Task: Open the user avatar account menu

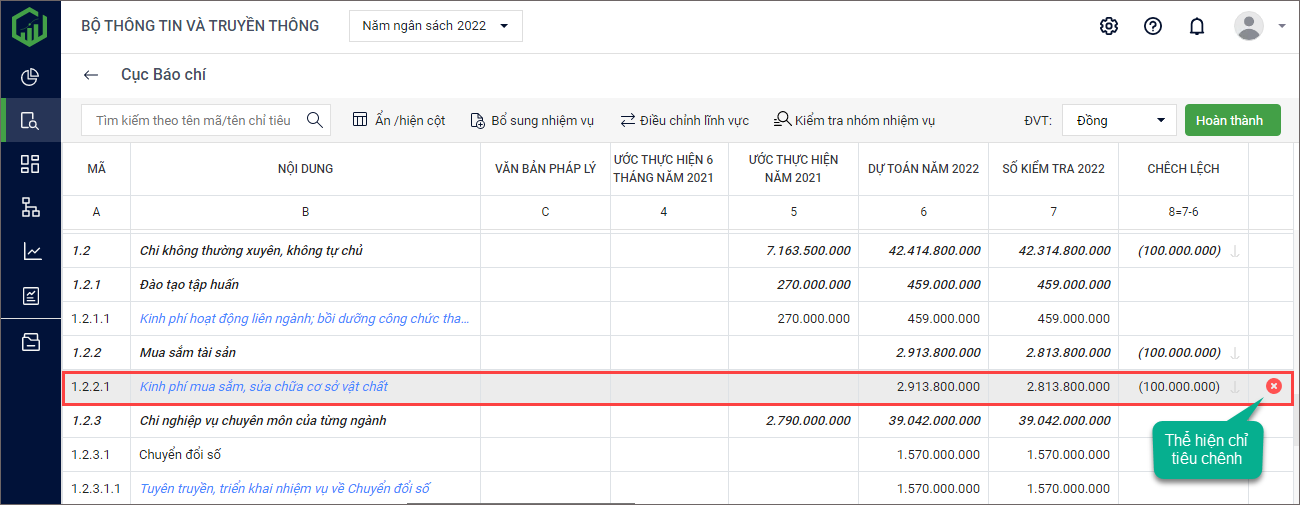Action: pyautogui.click(x=1258, y=26)
